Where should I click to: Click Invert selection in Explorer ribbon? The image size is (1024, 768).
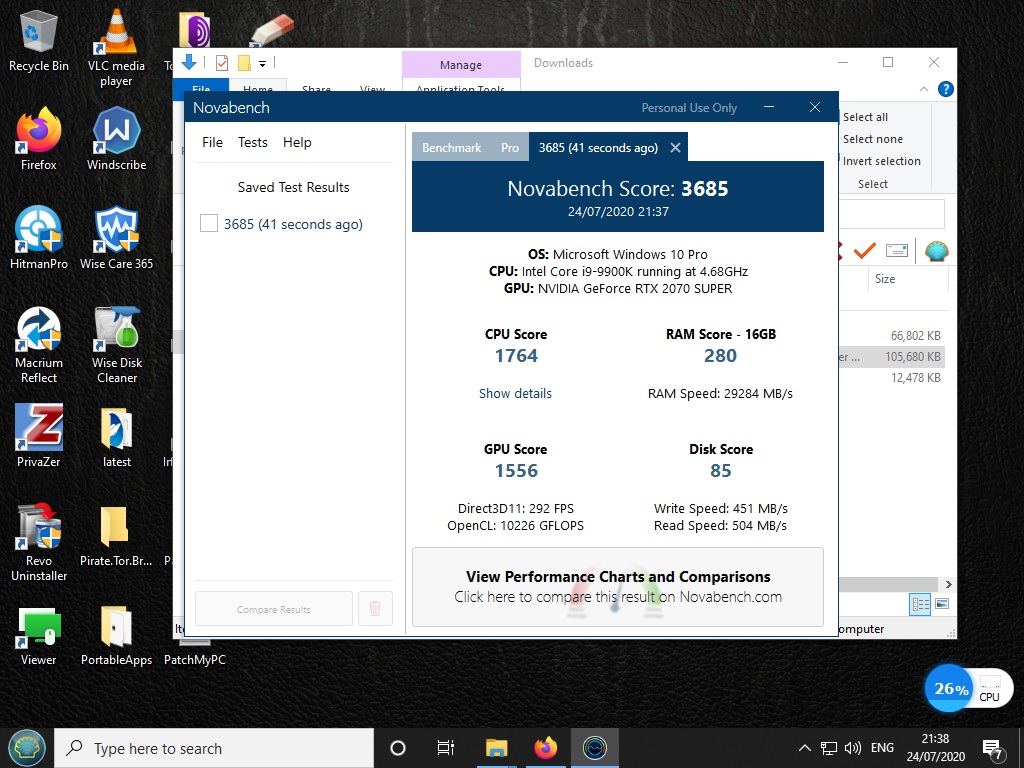[881, 161]
